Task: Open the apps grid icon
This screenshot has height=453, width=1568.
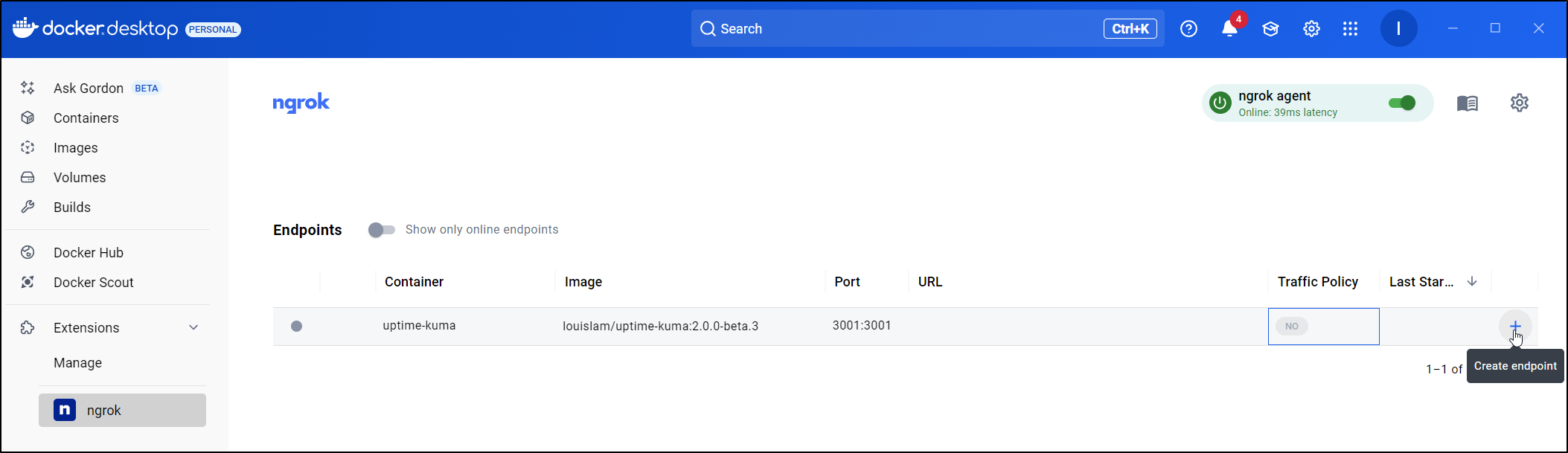Action: pyautogui.click(x=1350, y=29)
